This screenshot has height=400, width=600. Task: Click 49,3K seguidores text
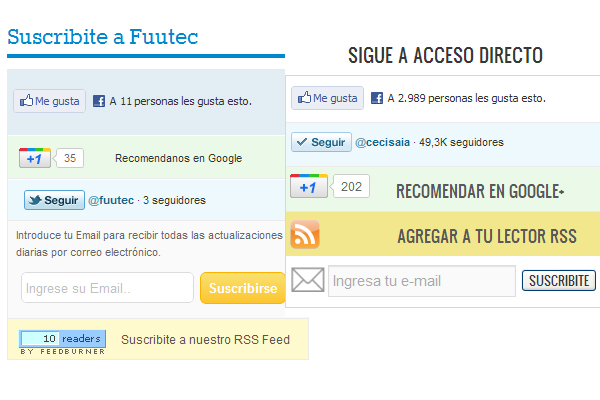pyautogui.click(x=461, y=142)
